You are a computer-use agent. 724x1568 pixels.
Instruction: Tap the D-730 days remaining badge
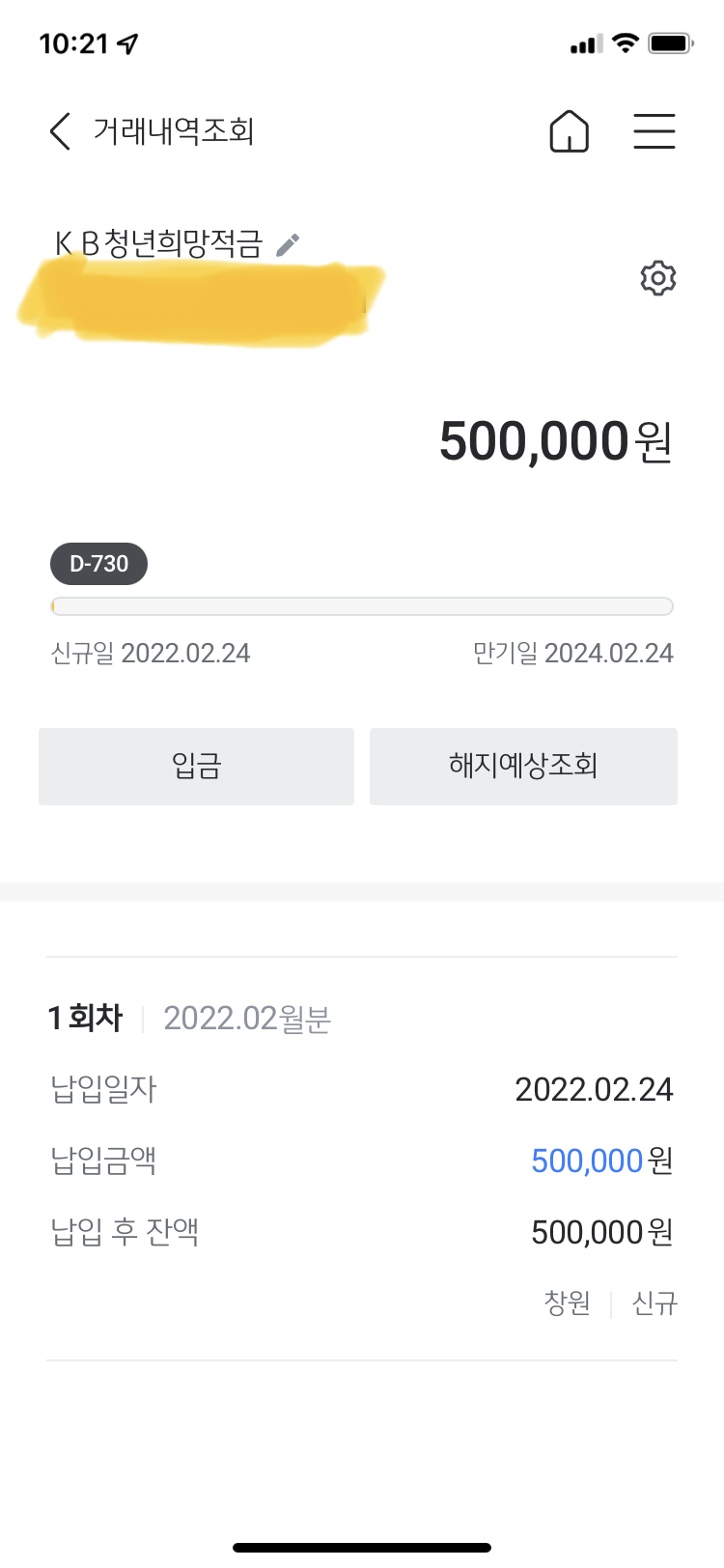pyautogui.click(x=98, y=564)
